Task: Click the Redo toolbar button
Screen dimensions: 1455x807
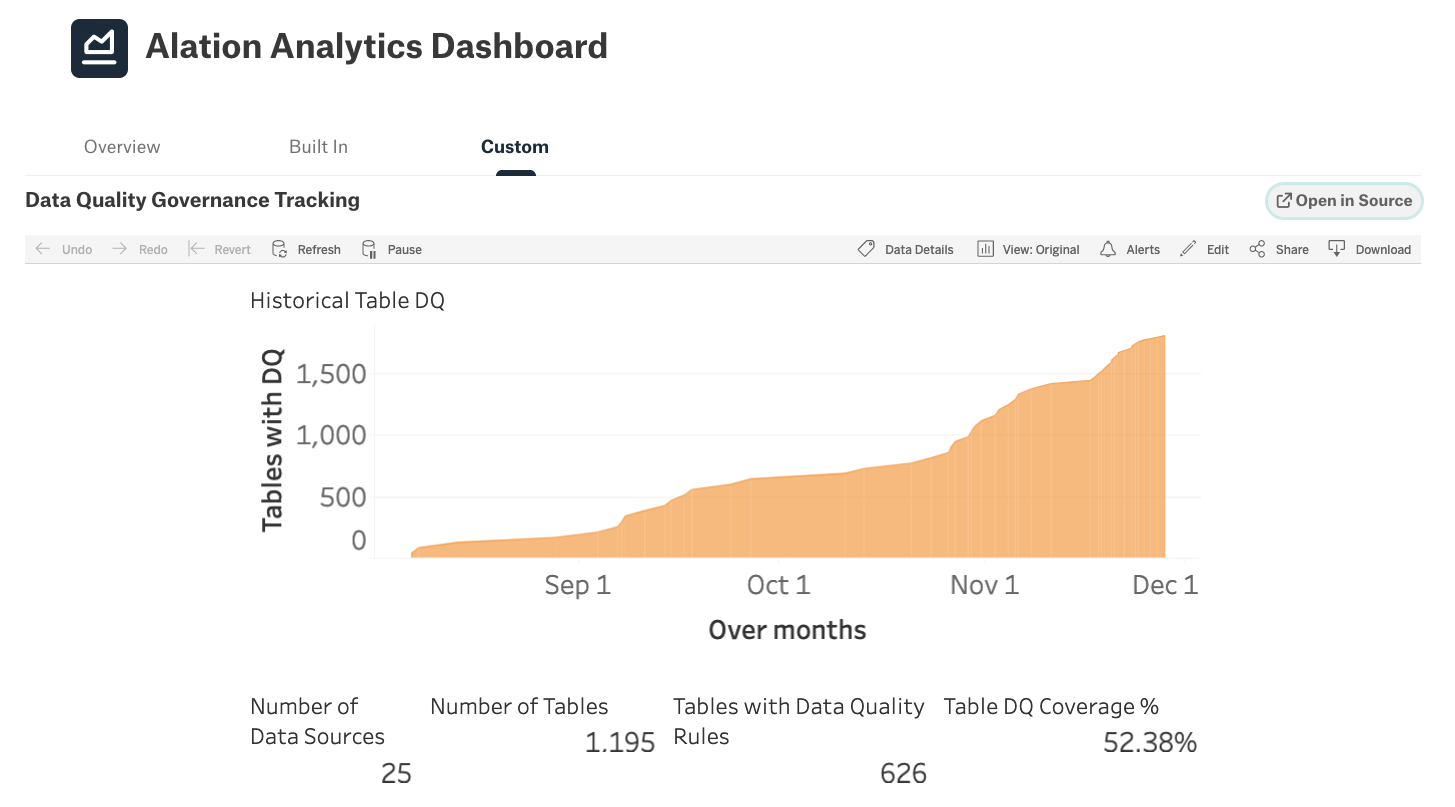Action: coord(140,249)
